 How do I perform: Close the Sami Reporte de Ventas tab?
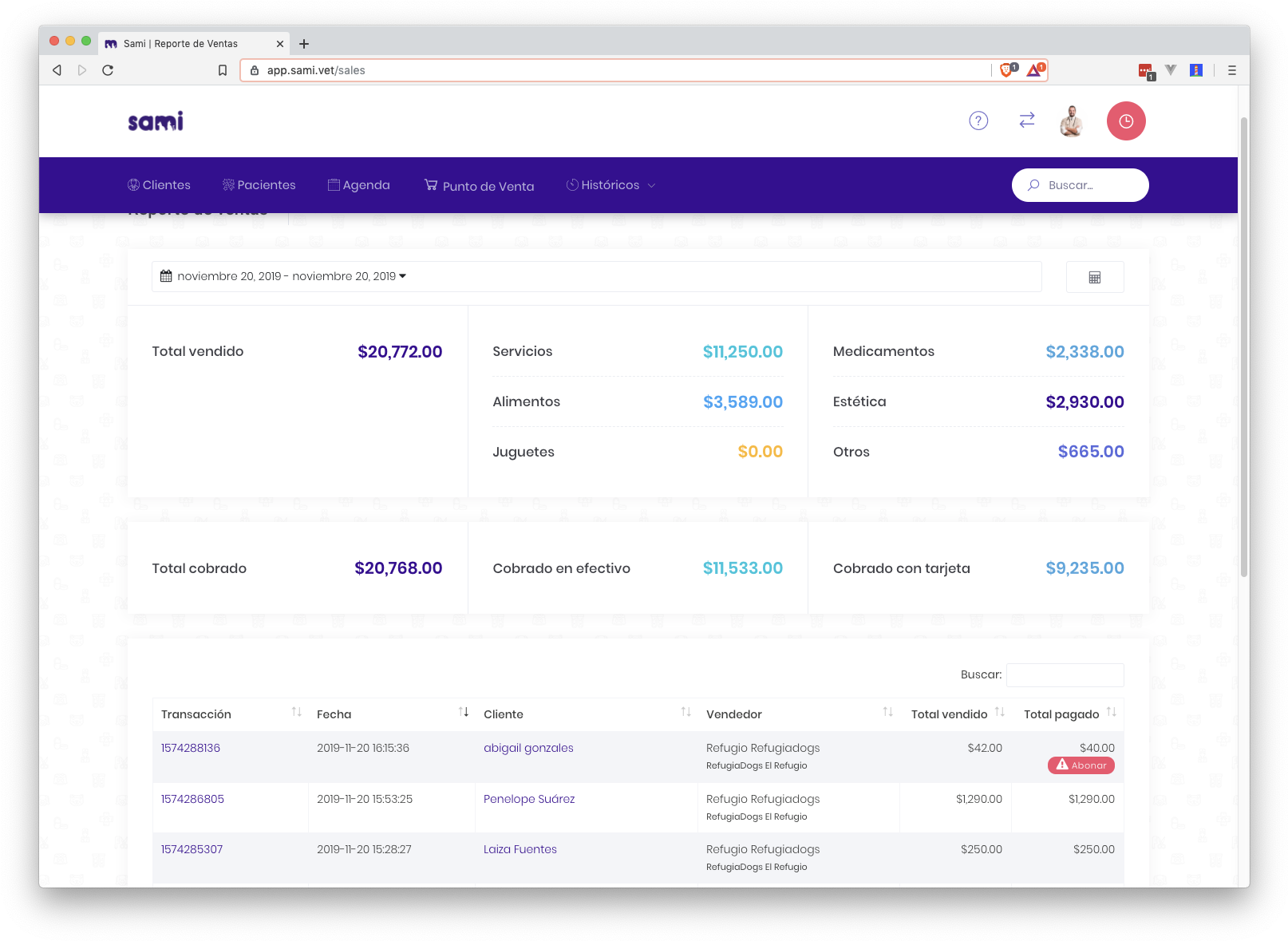[280, 44]
